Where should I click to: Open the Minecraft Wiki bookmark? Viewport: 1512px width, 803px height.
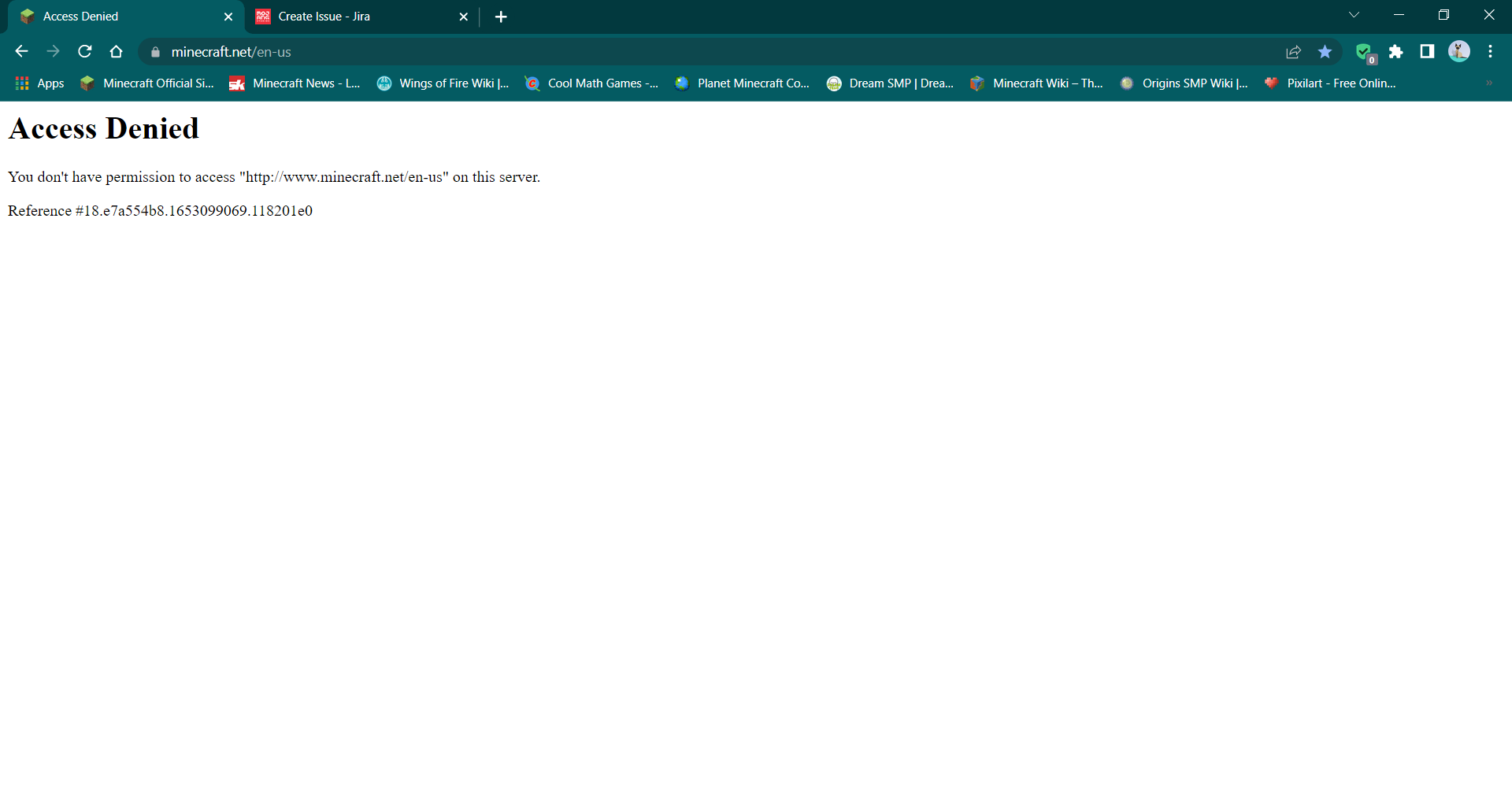1036,83
